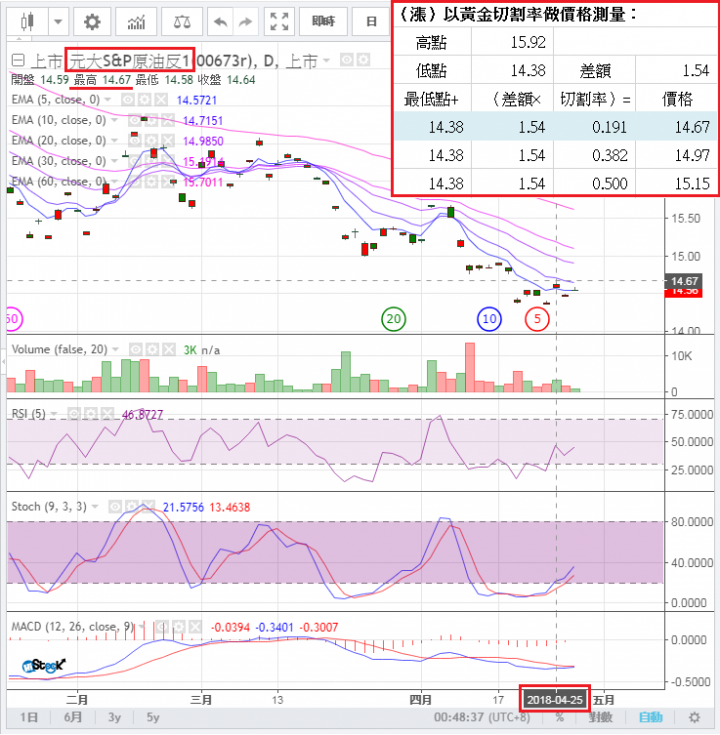The width and height of the screenshot is (720, 735).
Task: Remove the EMA 20 indicator
Action: click(x=167, y=140)
